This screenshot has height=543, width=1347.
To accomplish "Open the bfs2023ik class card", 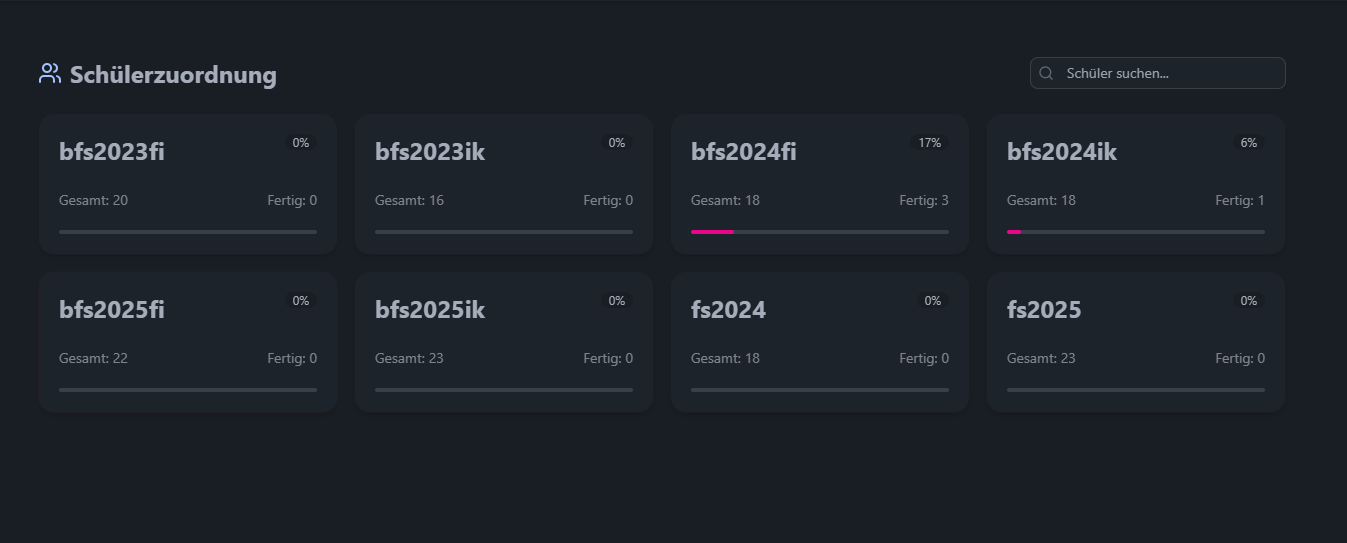I will click(x=504, y=184).
